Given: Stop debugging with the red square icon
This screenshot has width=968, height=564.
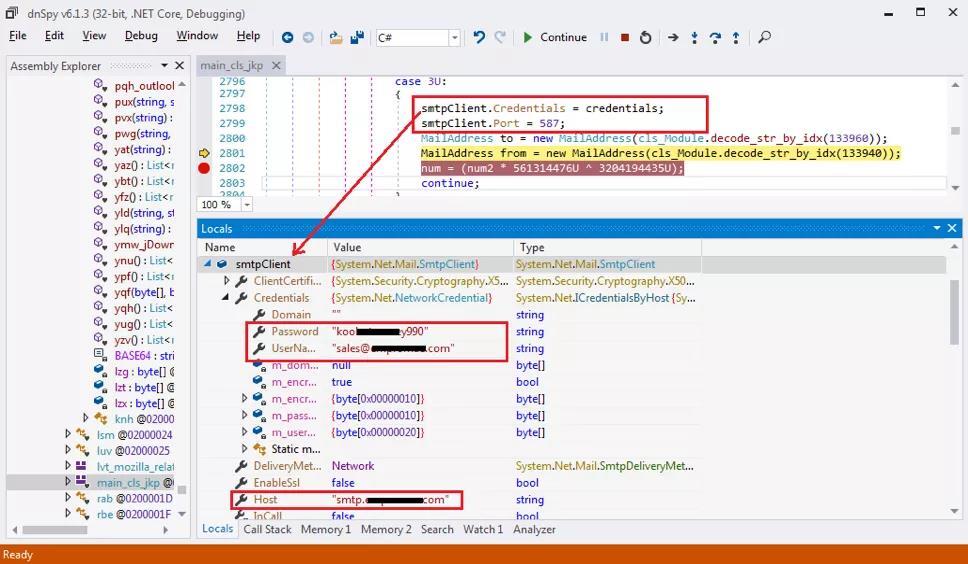Looking at the screenshot, I should click(x=625, y=37).
